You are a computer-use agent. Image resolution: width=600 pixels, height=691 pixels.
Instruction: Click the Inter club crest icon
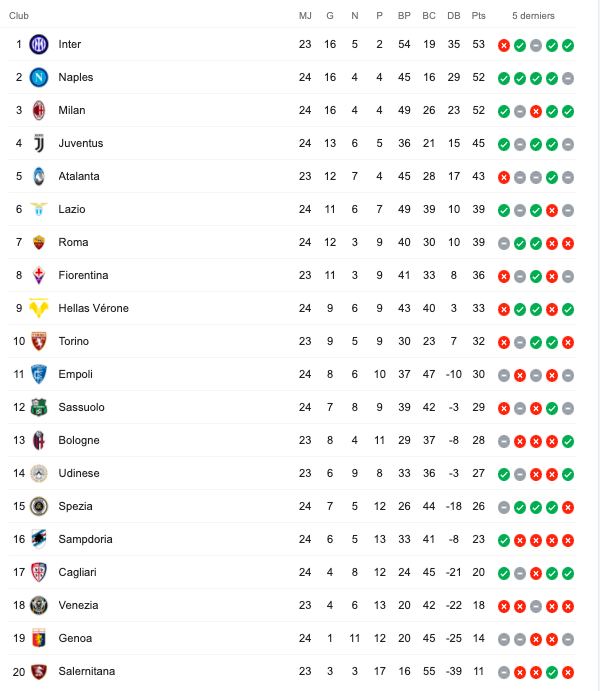point(39,44)
